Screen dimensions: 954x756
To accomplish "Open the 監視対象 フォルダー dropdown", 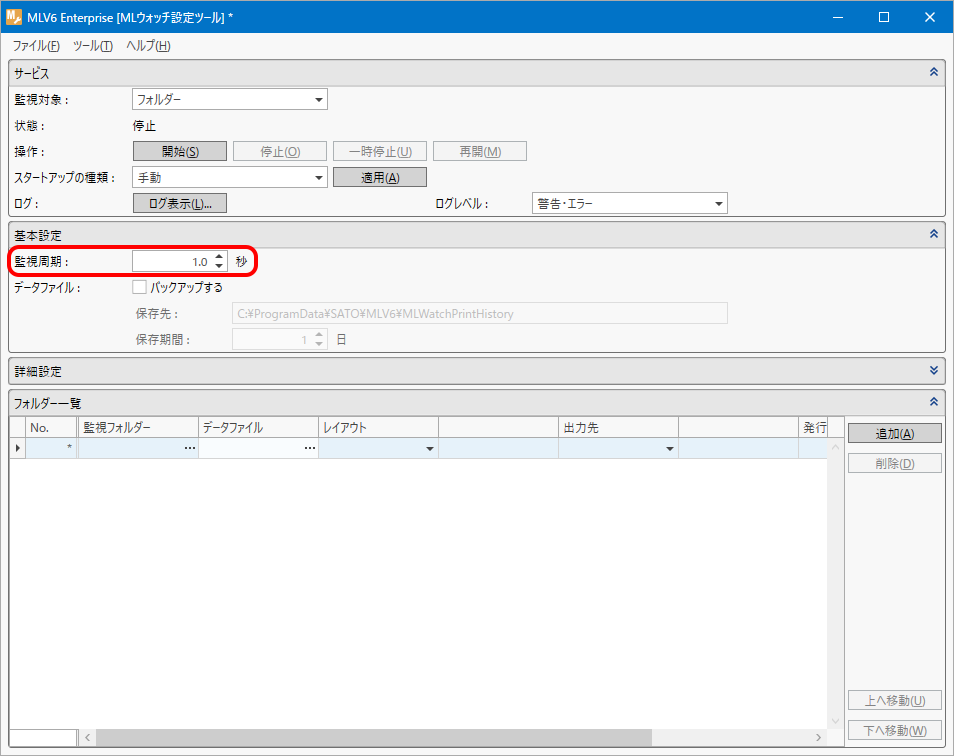I will tap(229, 99).
